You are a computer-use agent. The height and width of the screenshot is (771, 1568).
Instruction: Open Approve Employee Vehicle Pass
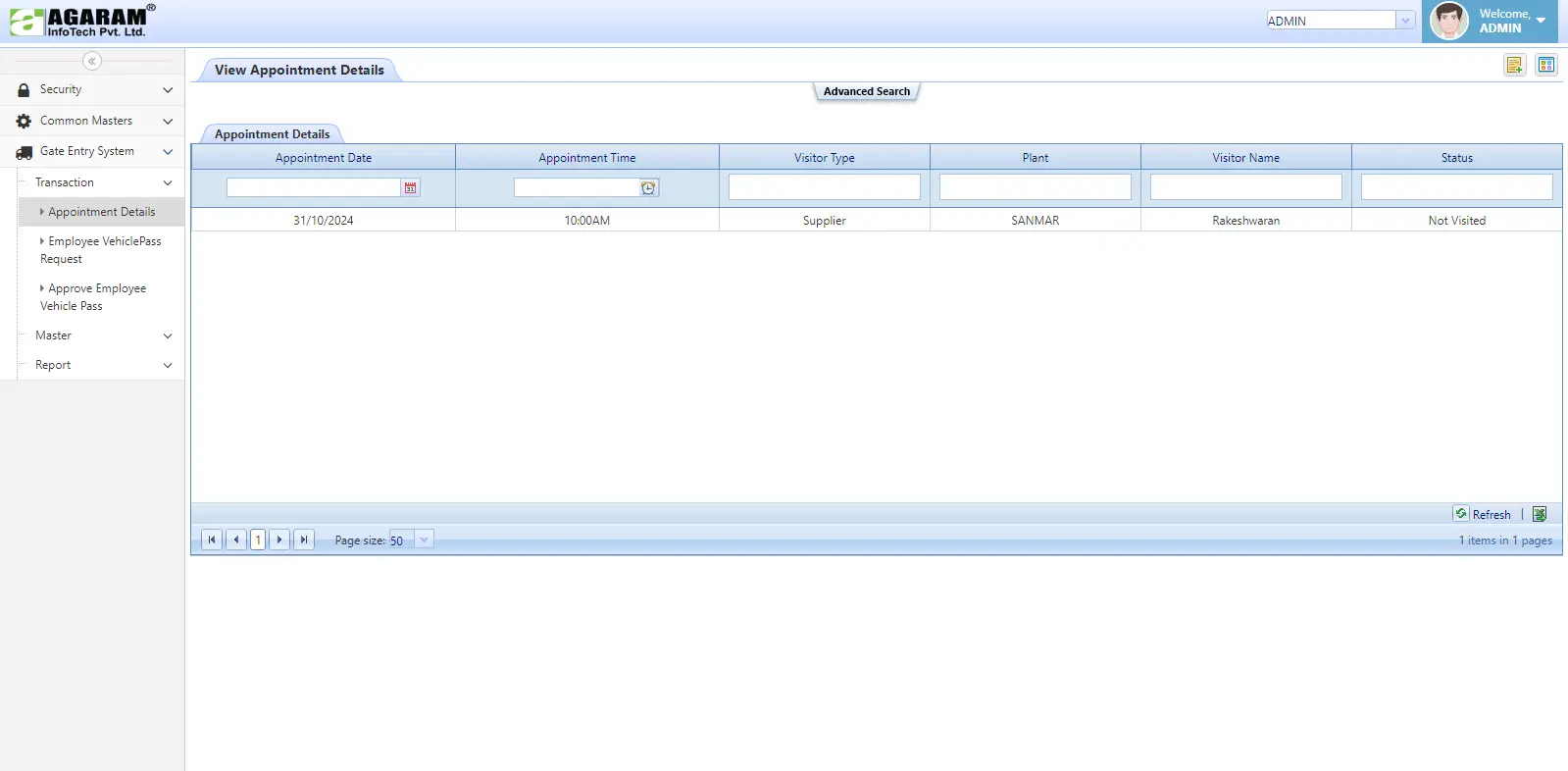pos(93,297)
